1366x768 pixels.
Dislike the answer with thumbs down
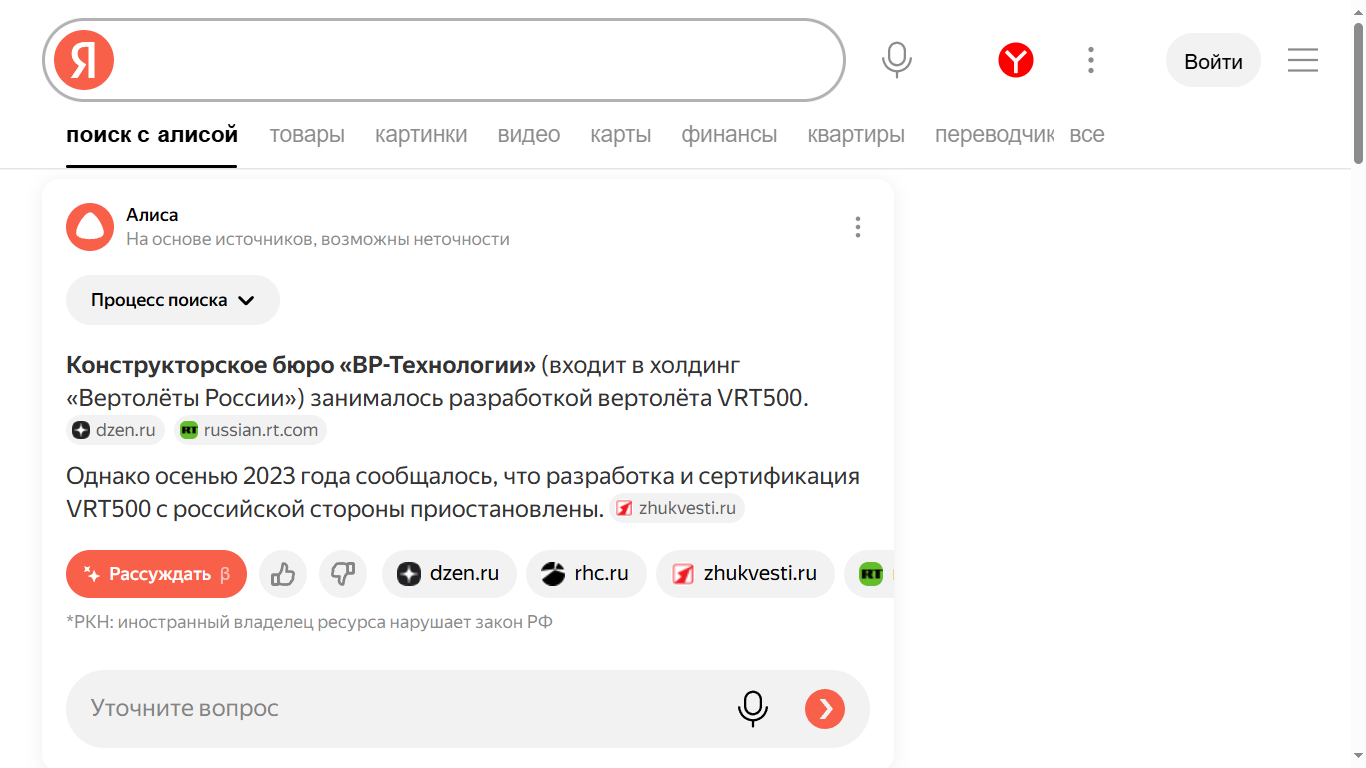point(343,574)
